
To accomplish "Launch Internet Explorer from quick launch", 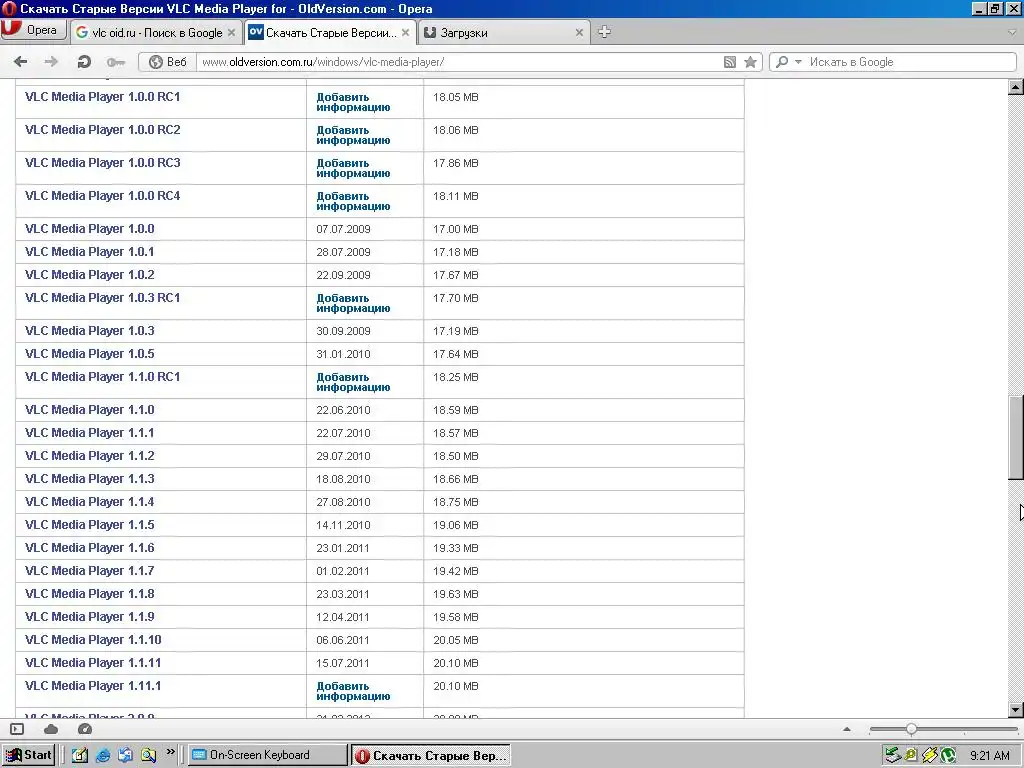I will coord(103,756).
